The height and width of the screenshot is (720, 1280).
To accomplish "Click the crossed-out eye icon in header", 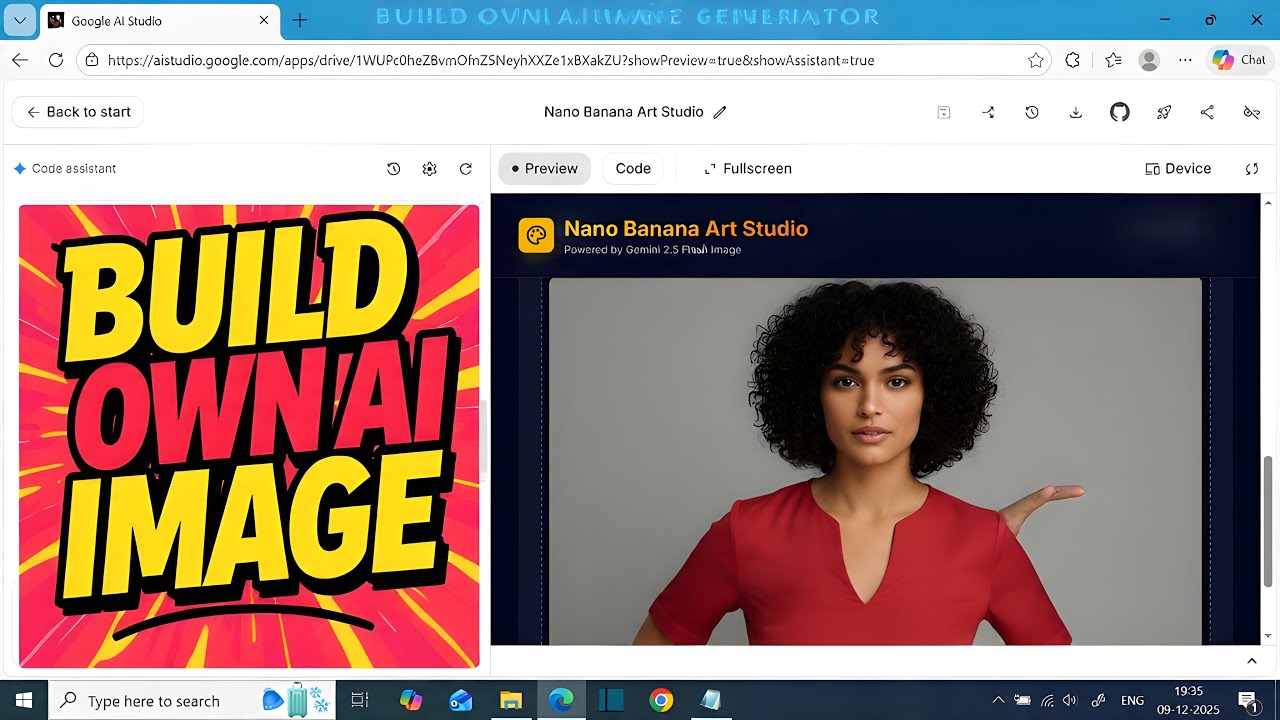I will (1251, 112).
